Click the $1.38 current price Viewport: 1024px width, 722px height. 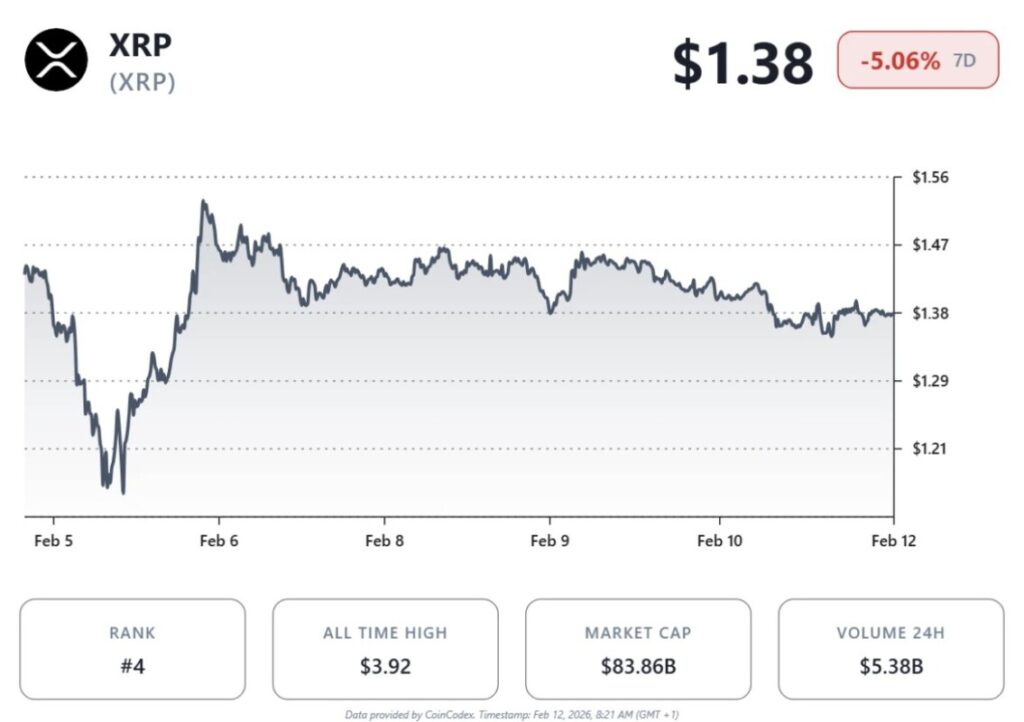click(742, 62)
